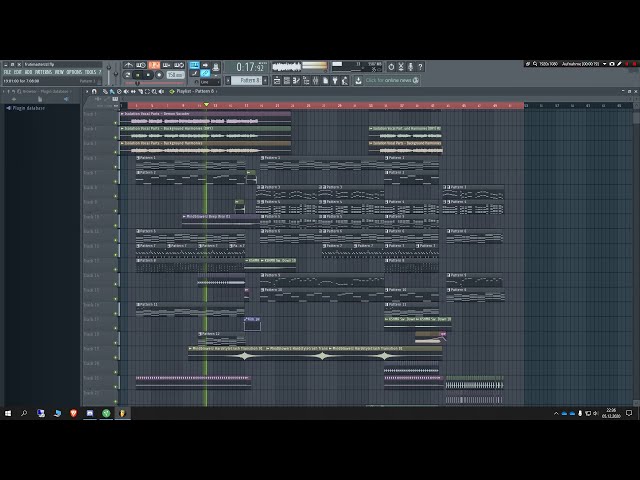The width and height of the screenshot is (640, 480).
Task: Click the download content library icon
Action: click(358, 80)
